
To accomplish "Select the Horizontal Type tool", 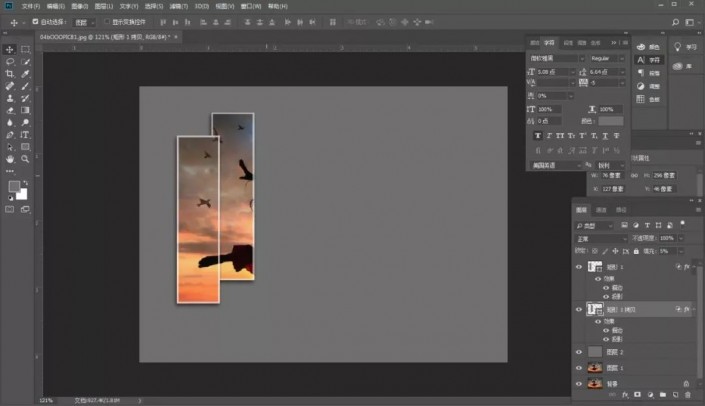I will click(x=26, y=134).
